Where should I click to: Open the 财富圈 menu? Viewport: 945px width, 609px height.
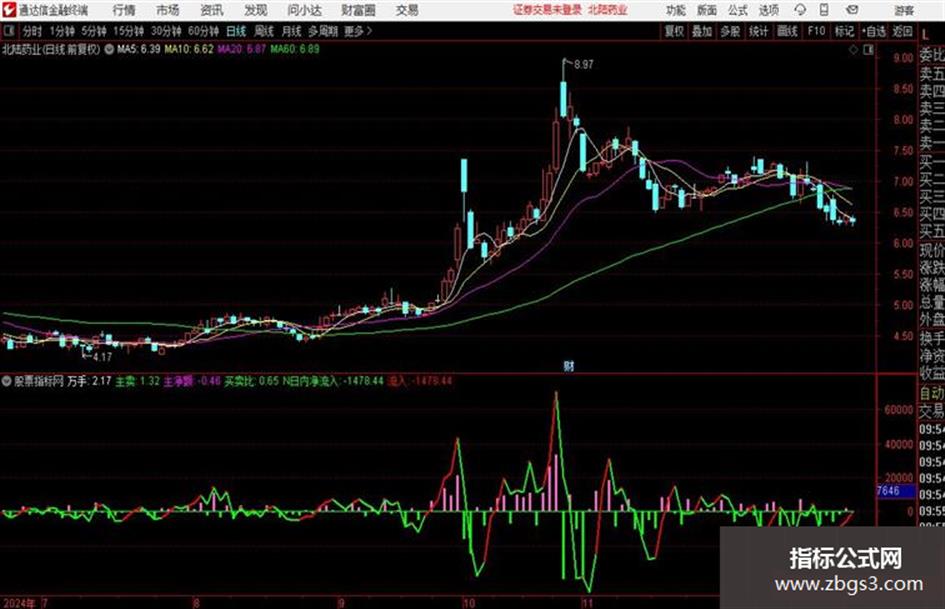(359, 10)
